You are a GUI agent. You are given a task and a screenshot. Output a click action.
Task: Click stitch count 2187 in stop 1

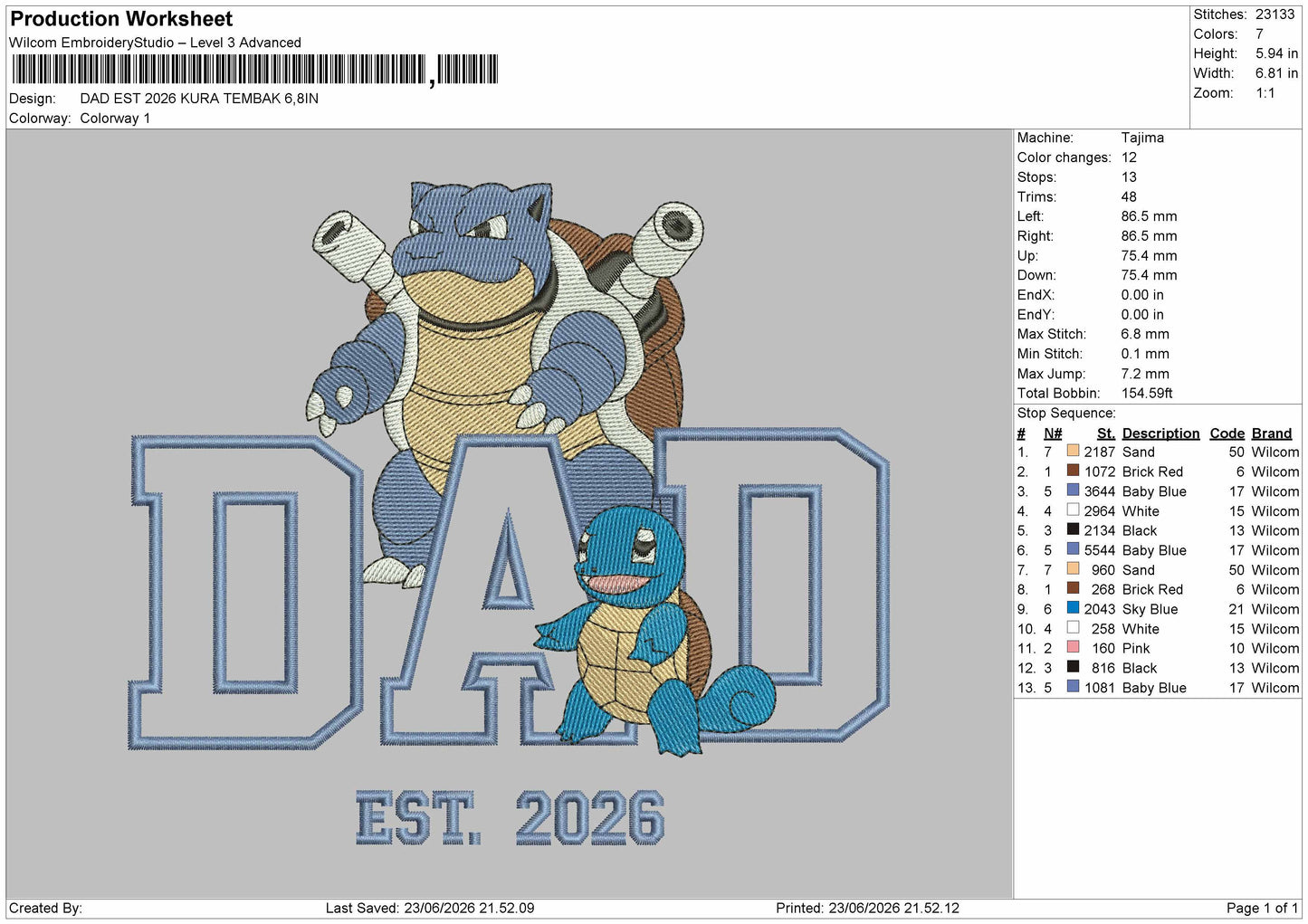click(x=1100, y=452)
